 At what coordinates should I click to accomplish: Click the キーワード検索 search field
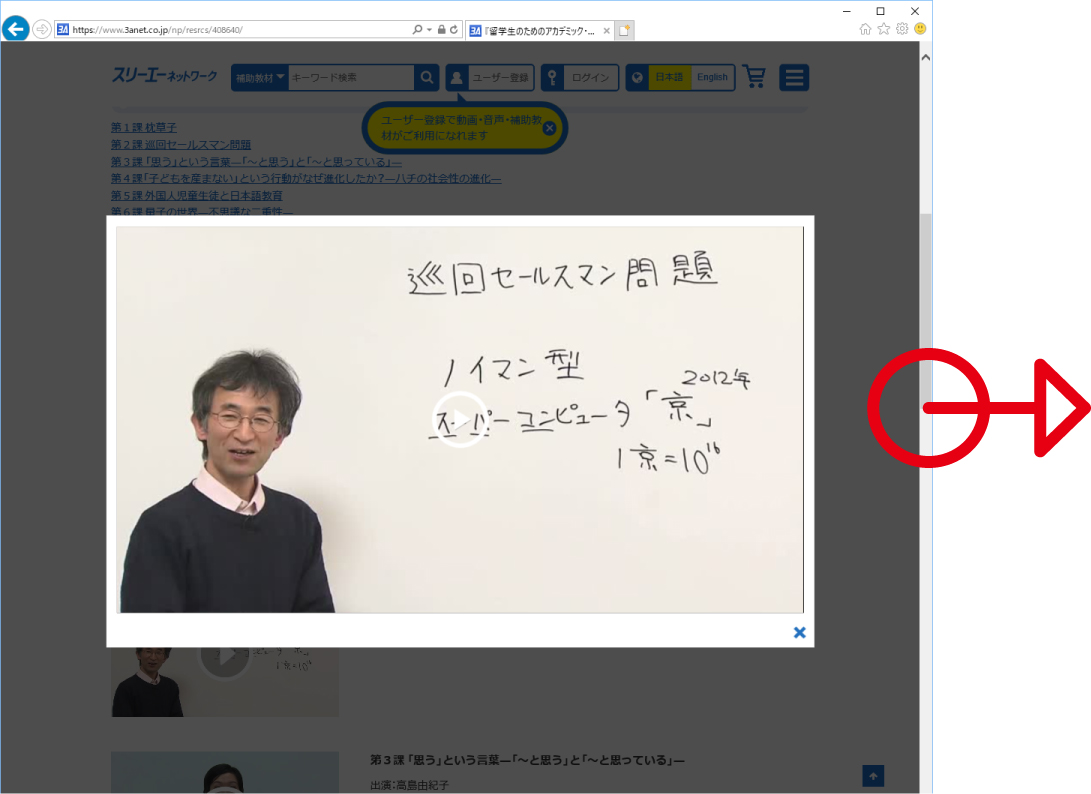(x=351, y=77)
